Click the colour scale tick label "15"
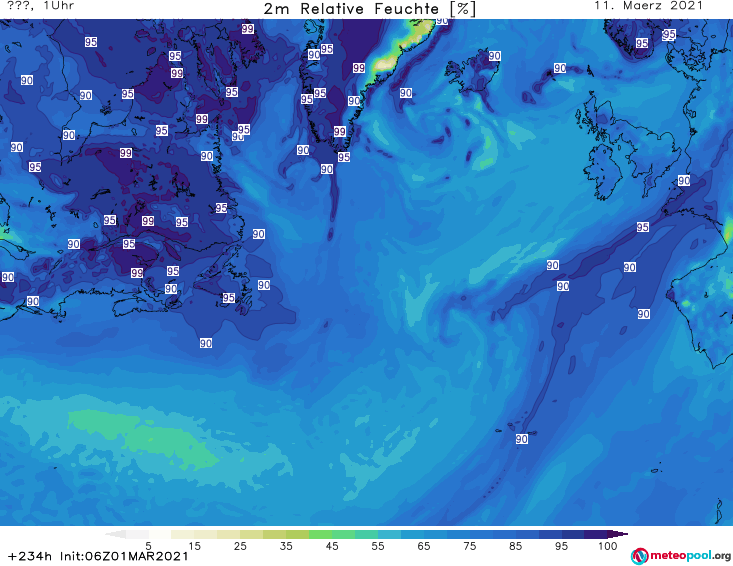733x566 pixels. (x=194, y=546)
